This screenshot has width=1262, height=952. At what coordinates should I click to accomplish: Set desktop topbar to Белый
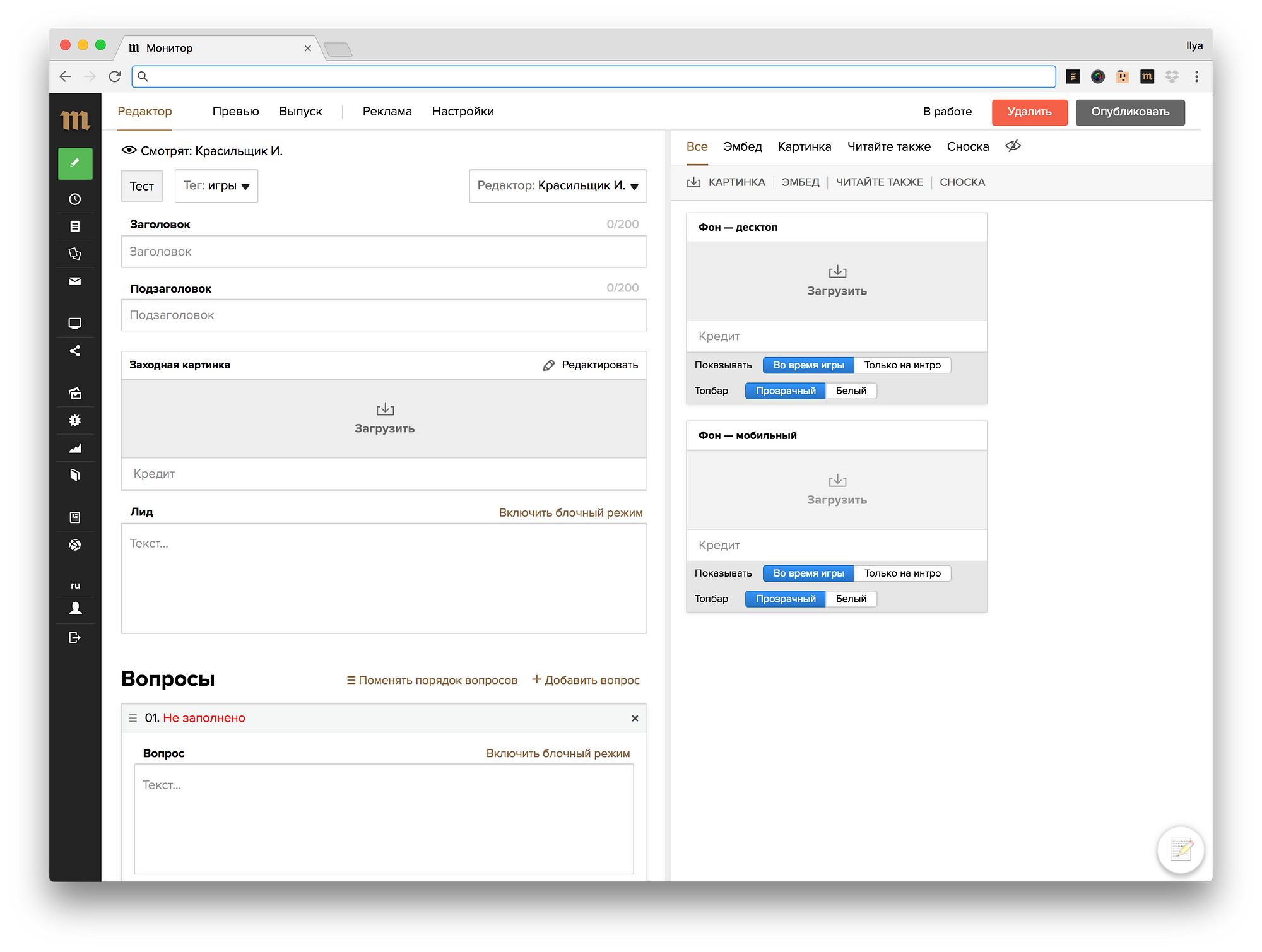pyautogui.click(x=851, y=391)
